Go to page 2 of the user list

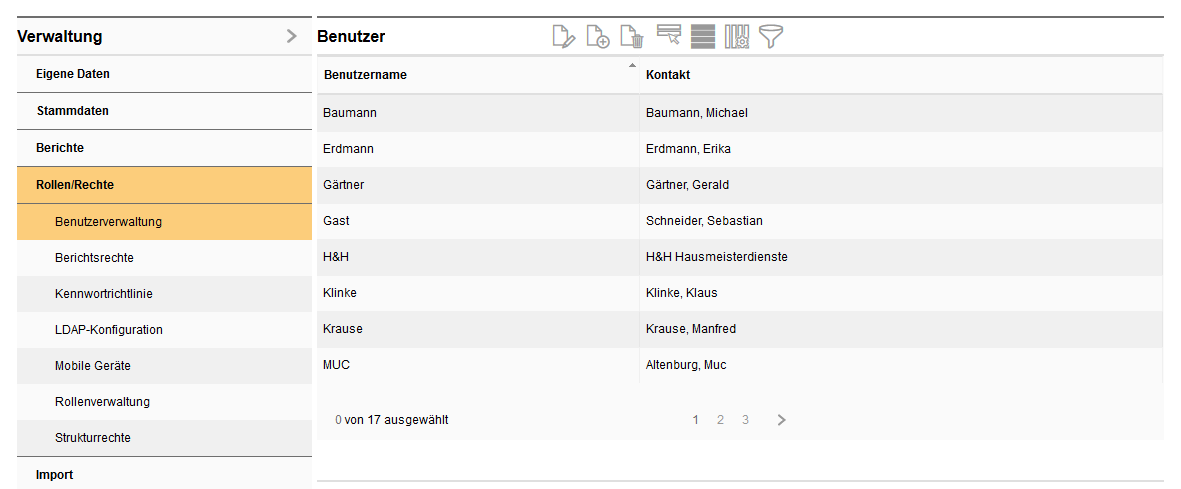click(720, 420)
